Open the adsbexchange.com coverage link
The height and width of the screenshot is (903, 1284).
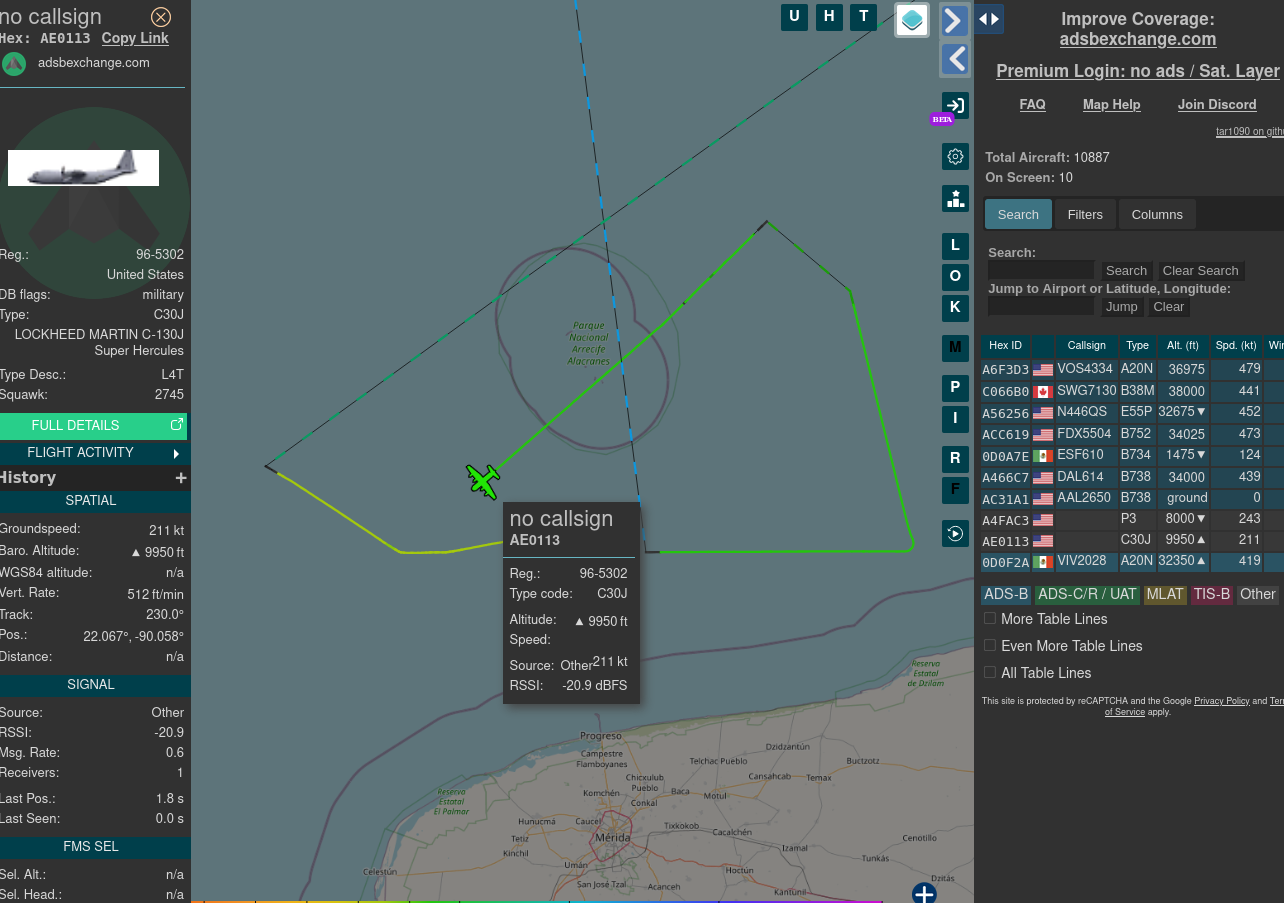coord(1138,39)
